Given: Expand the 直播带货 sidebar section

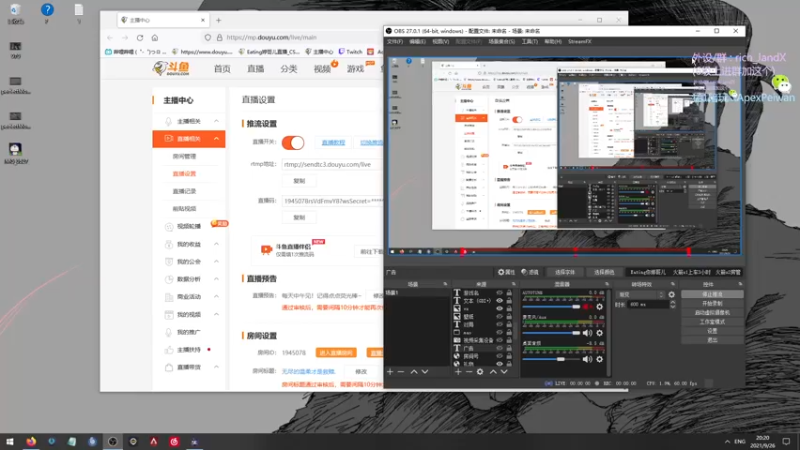Looking at the screenshot, I should point(216,367).
